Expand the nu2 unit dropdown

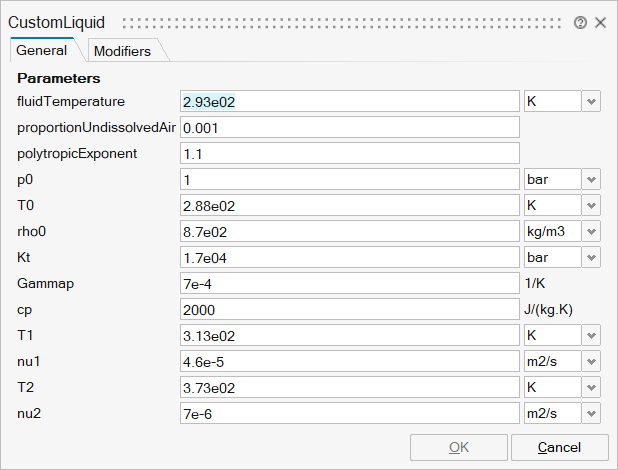coord(591,413)
